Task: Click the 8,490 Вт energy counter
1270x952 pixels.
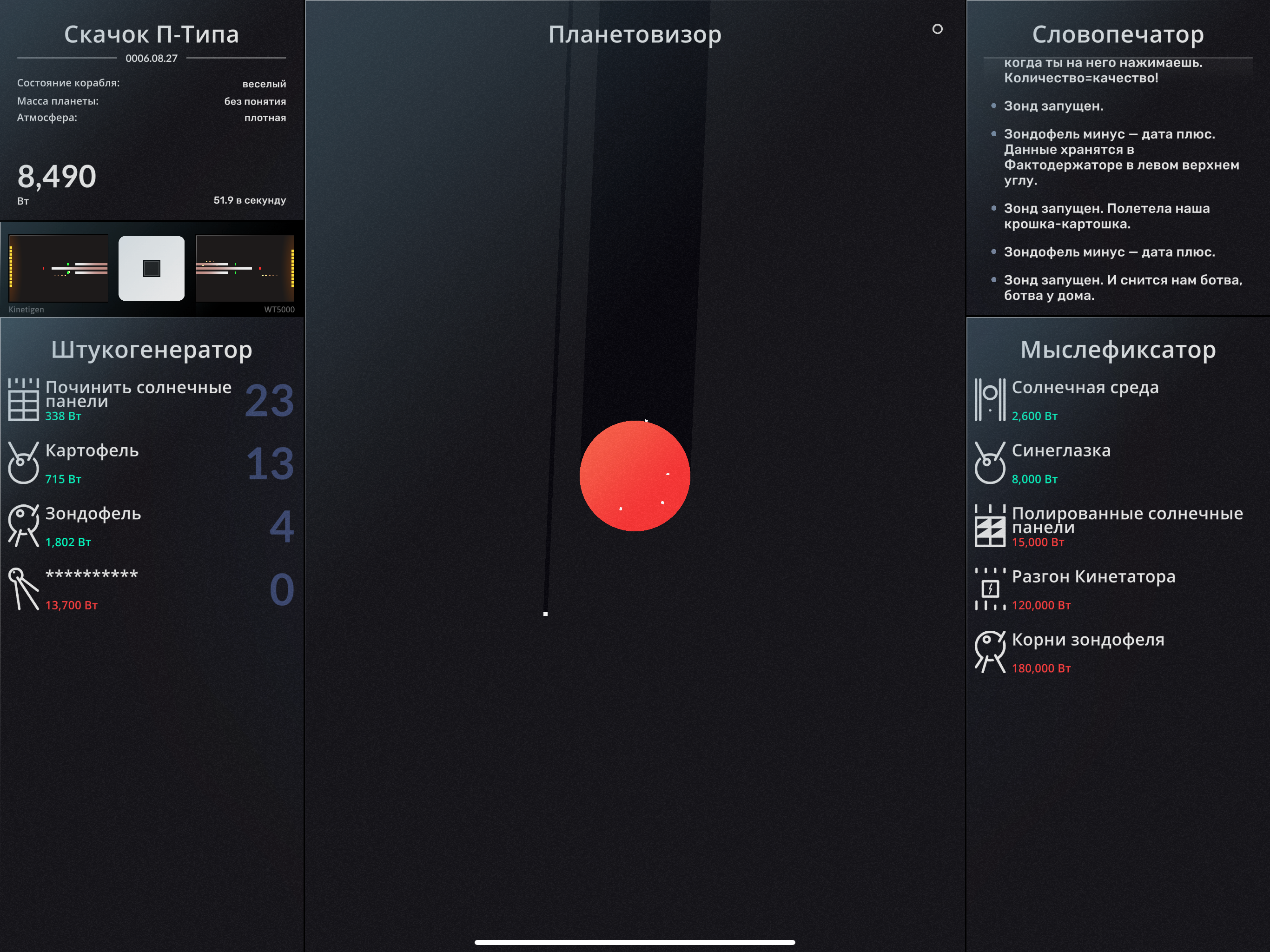Action: [x=57, y=177]
